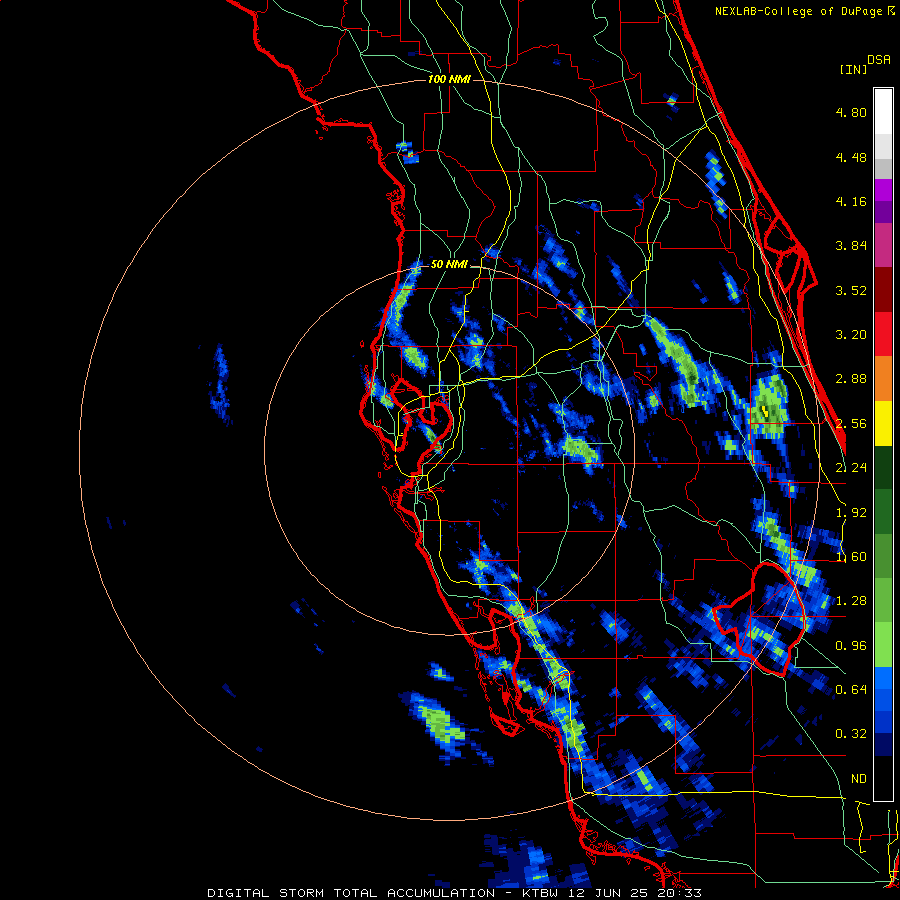Select the orange legend swatch
Viewport: 900px width, 900px height.
point(883,379)
